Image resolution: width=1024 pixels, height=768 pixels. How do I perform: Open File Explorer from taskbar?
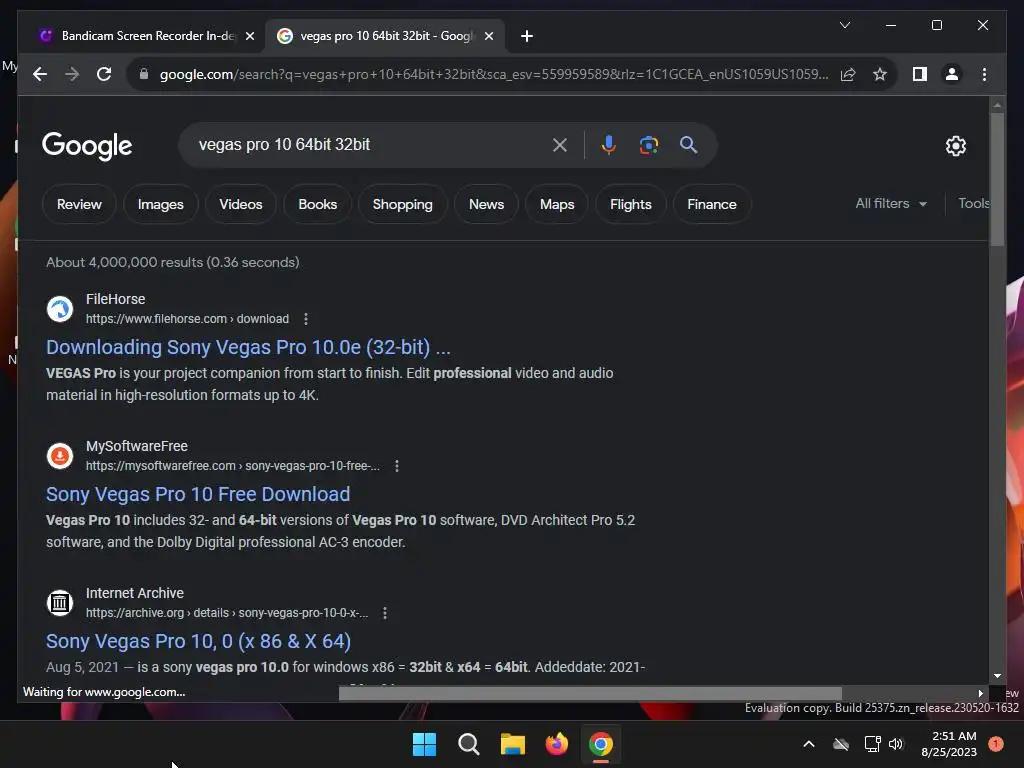click(x=513, y=744)
